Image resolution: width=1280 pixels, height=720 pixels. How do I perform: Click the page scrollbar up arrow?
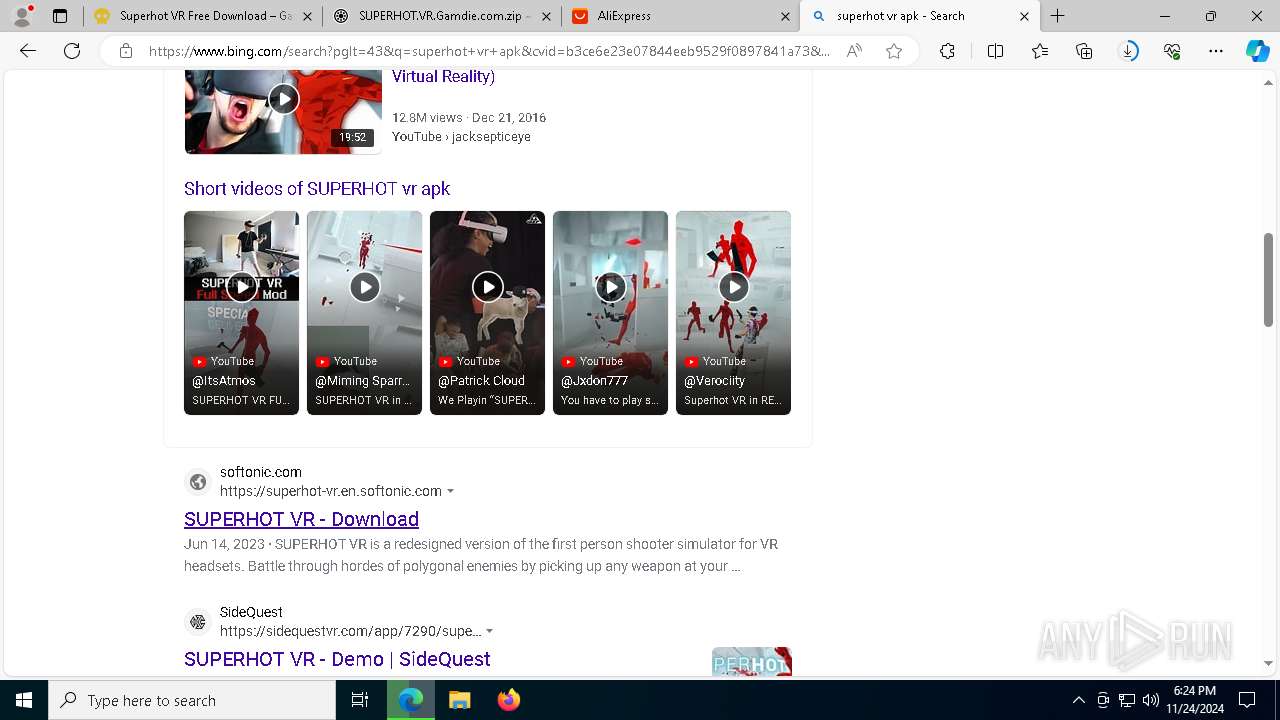click(x=1268, y=81)
